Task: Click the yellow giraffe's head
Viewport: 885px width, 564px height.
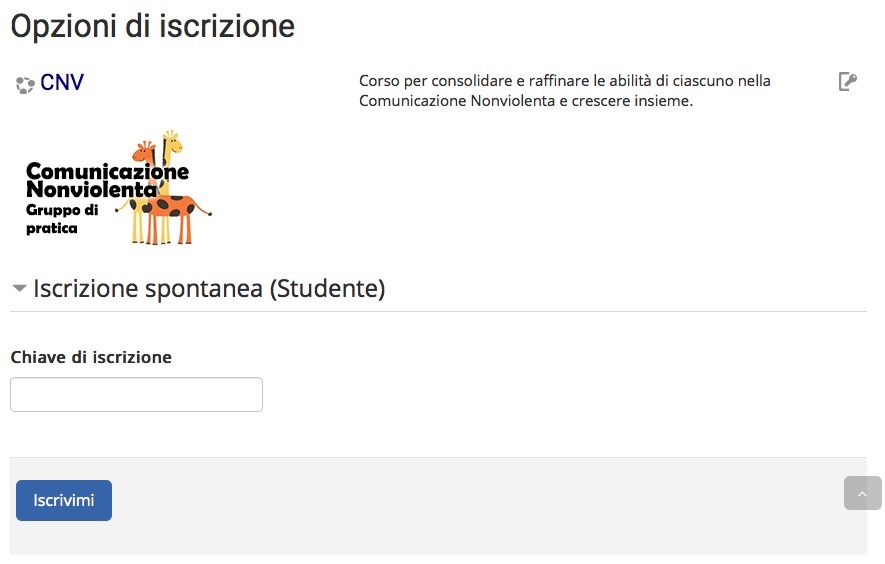Action: point(172,141)
